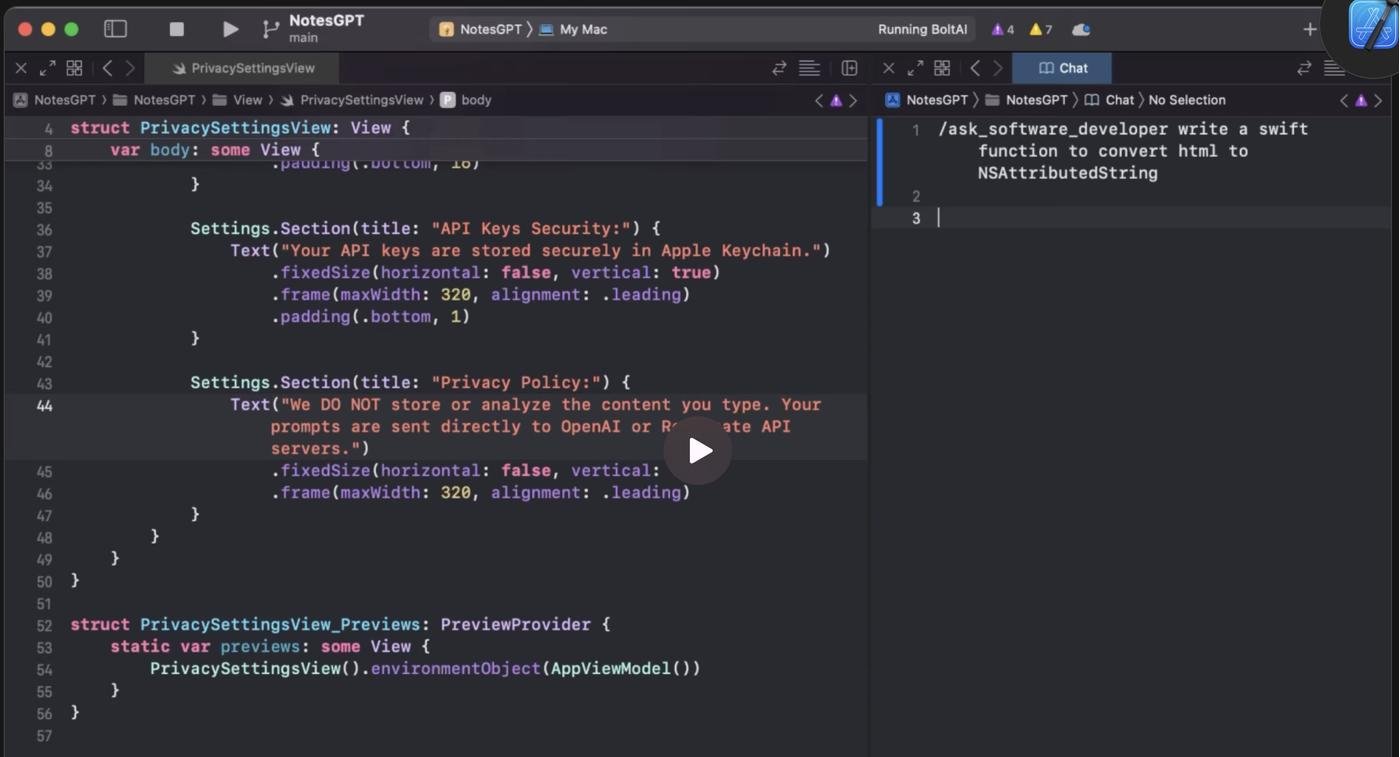The image size is (1400, 757).
Task: Open the source control branch icon
Action: tap(270, 29)
